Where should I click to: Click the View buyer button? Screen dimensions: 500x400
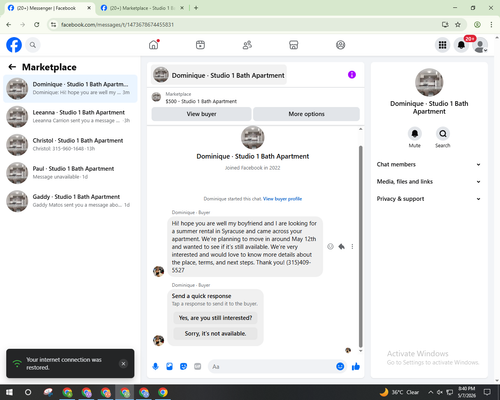tap(201, 114)
